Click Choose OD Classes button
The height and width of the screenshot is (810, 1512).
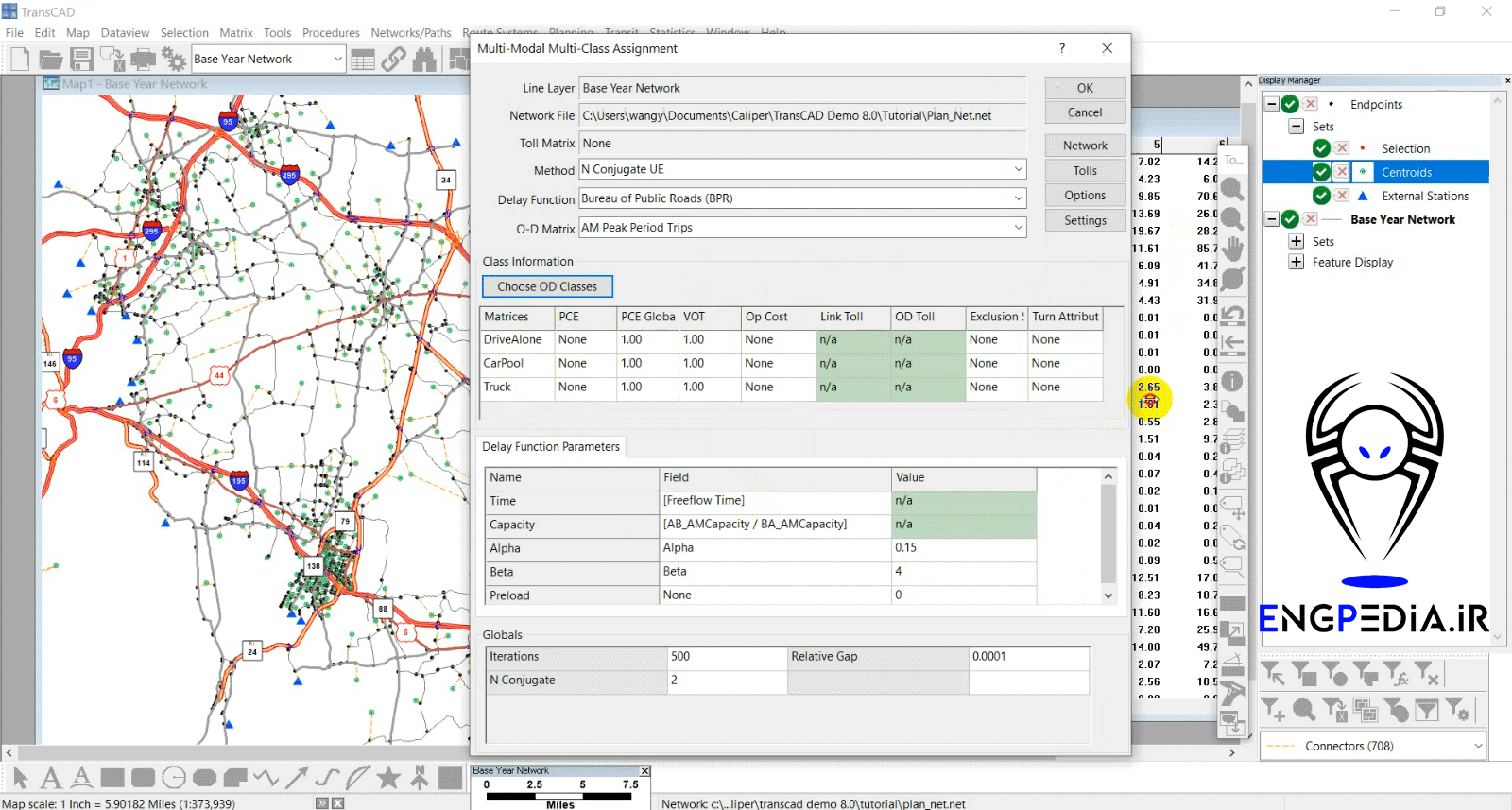point(547,286)
